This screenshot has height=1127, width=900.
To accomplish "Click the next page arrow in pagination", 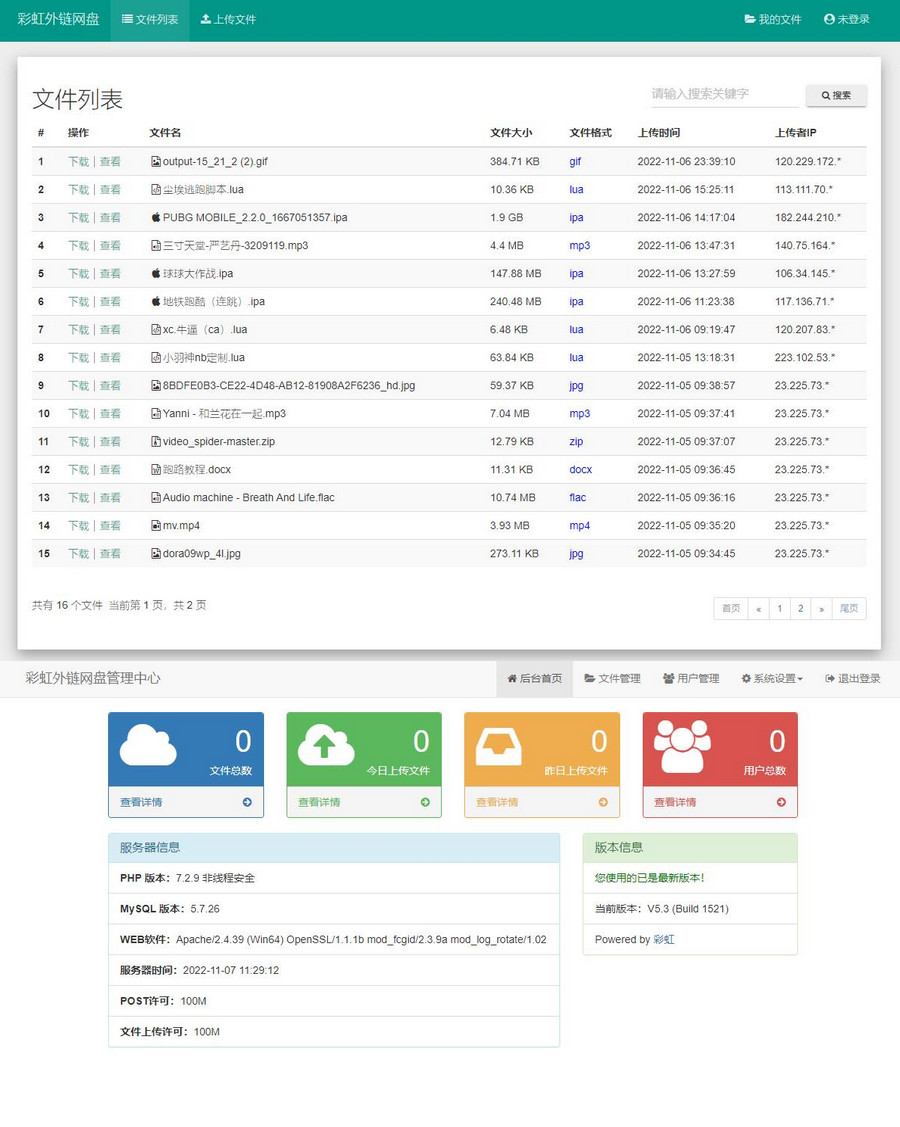I will (822, 608).
